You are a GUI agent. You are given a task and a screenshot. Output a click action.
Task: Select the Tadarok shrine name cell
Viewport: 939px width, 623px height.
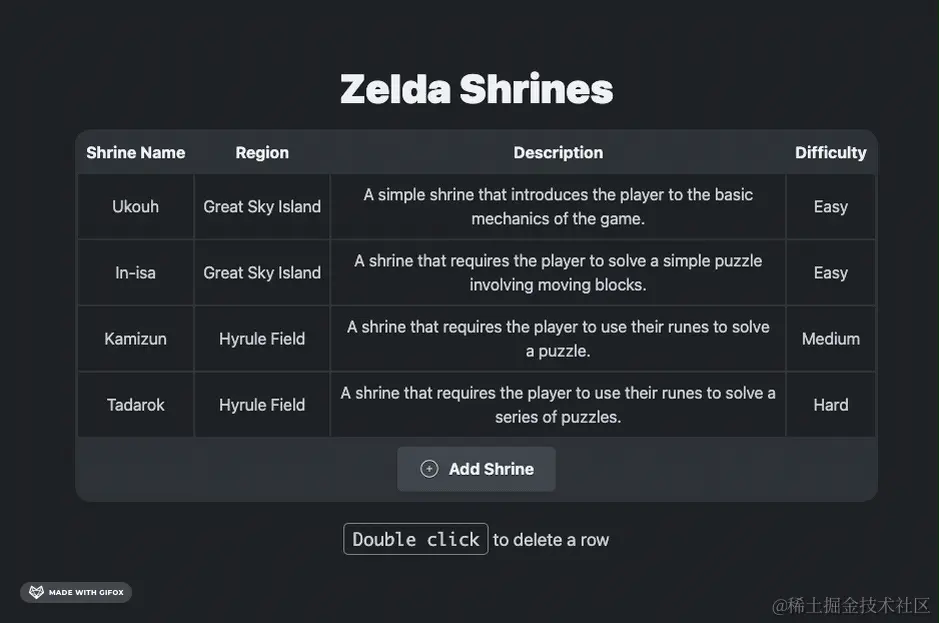click(135, 405)
